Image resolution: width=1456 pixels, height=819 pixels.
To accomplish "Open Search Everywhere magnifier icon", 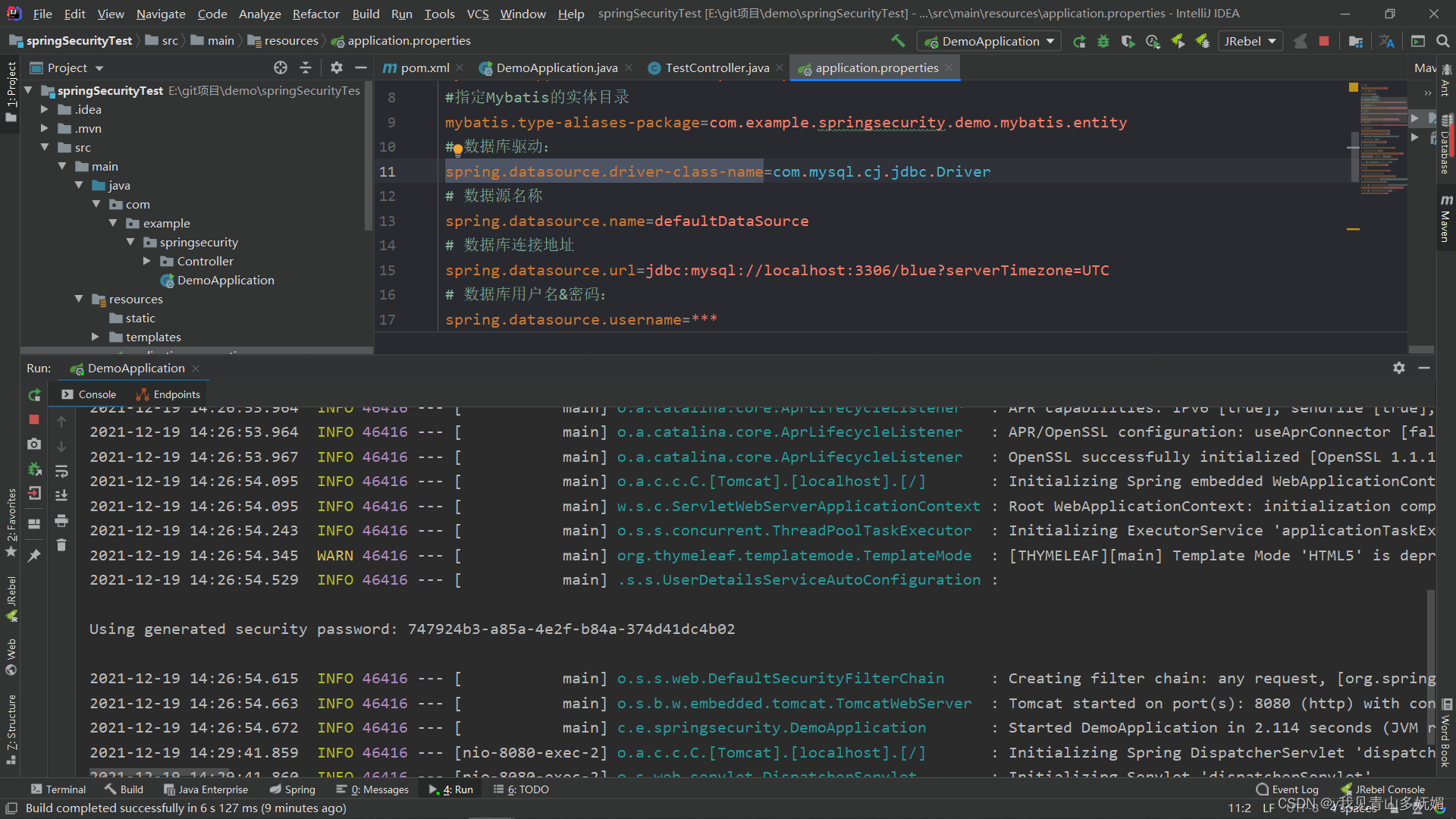I will (x=1442, y=42).
